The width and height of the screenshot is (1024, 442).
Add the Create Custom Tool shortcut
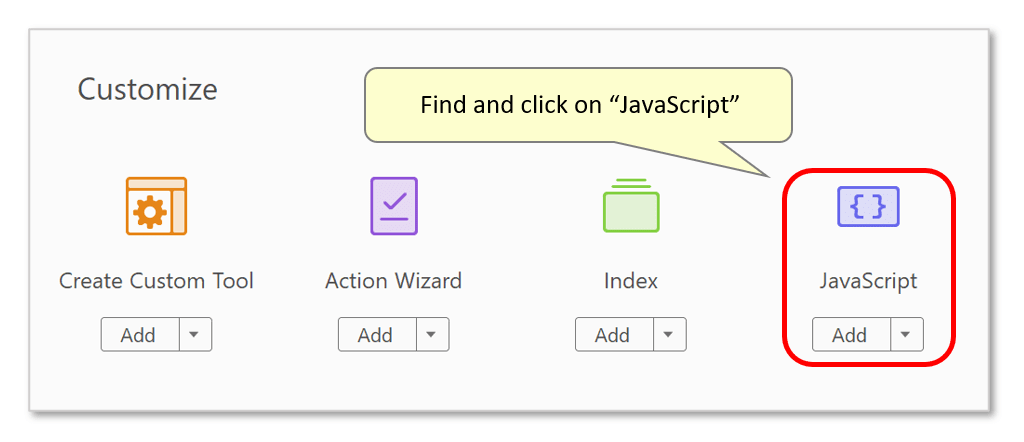coord(139,335)
